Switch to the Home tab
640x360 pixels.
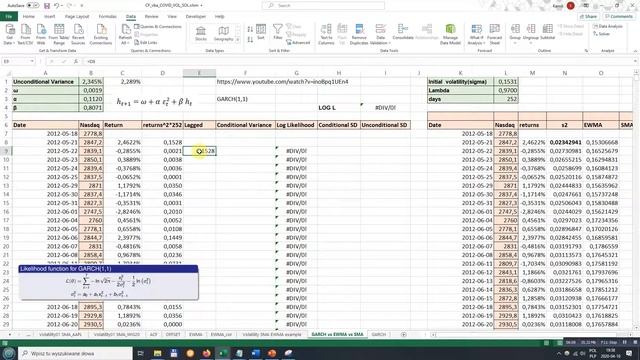tap(29, 16)
